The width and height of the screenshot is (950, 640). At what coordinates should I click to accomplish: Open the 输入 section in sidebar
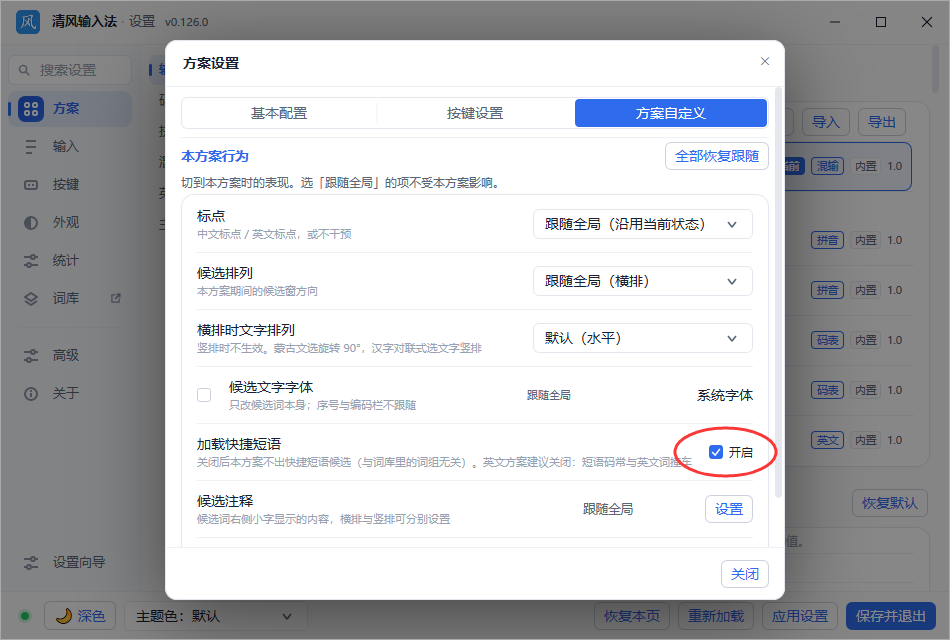click(x=70, y=147)
